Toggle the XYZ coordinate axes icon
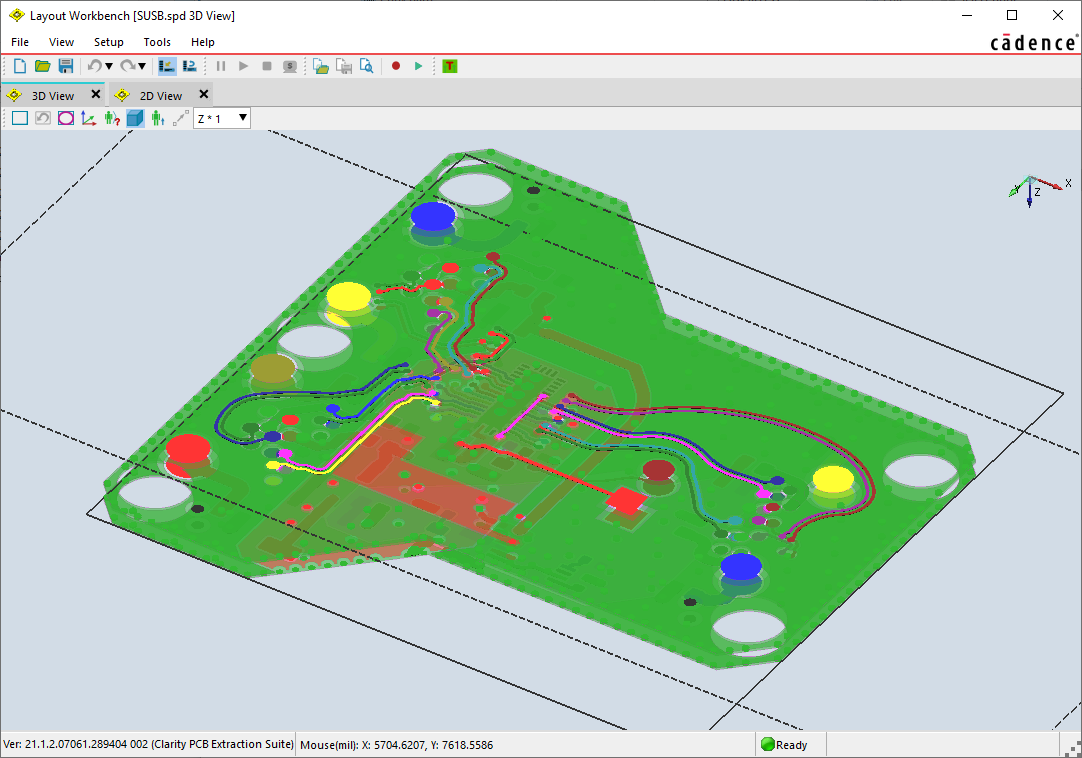Screen dimensions: 1082x758 88,118
